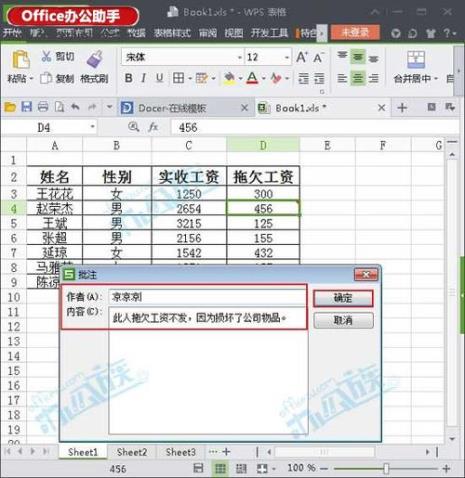Screen dimensions: 465x478
Task: Click the 作者 author input field
Action: click(207, 296)
